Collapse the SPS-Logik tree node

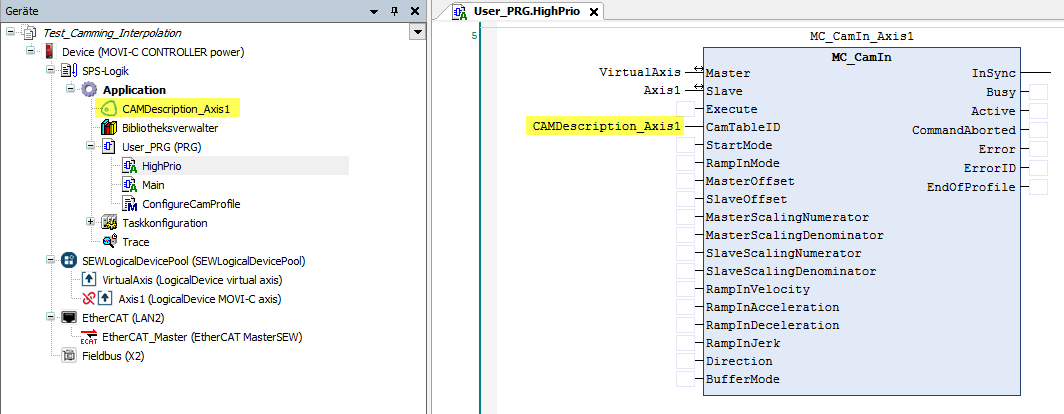50,71
